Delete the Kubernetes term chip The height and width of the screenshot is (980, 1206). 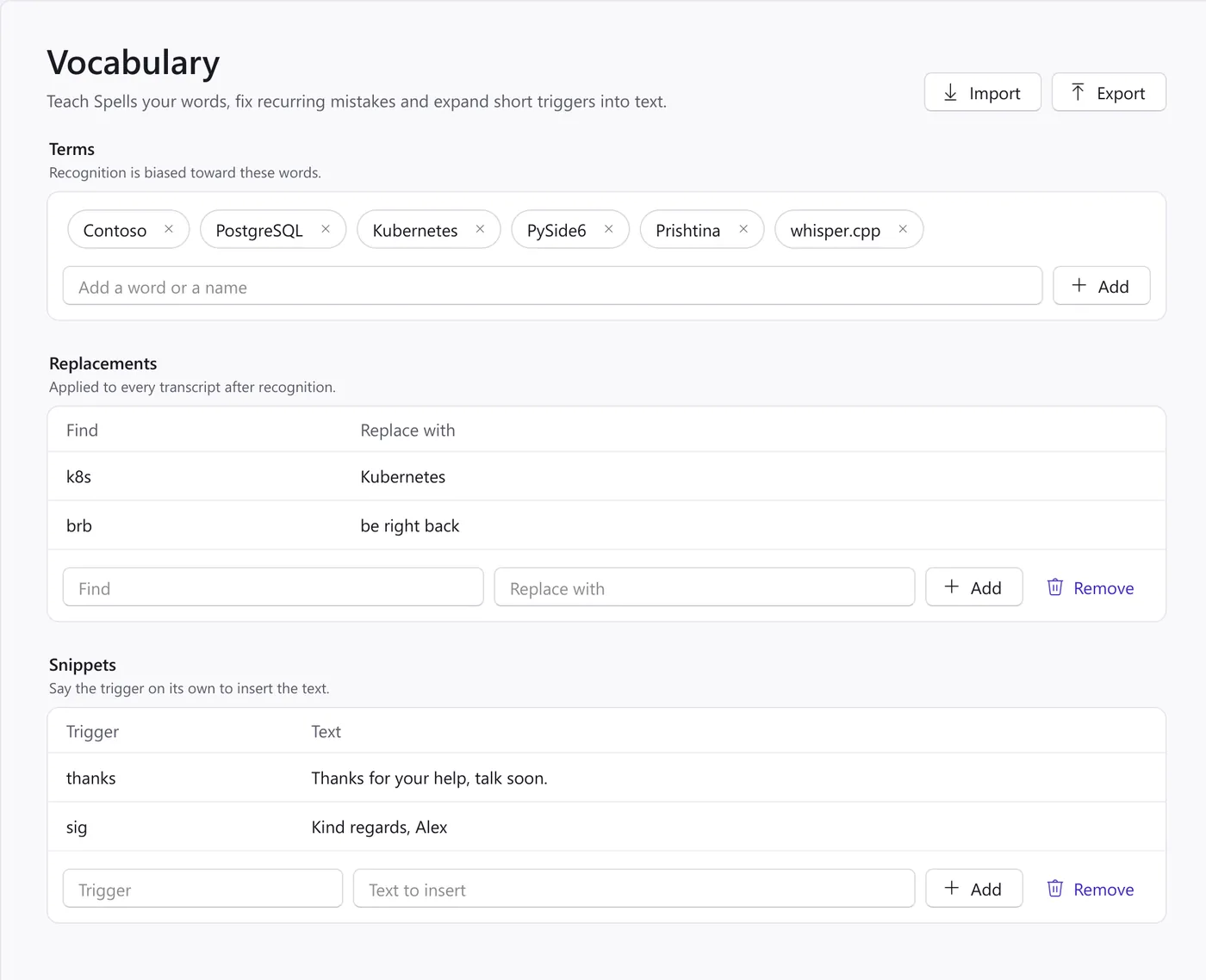click(x=480, y=229)
